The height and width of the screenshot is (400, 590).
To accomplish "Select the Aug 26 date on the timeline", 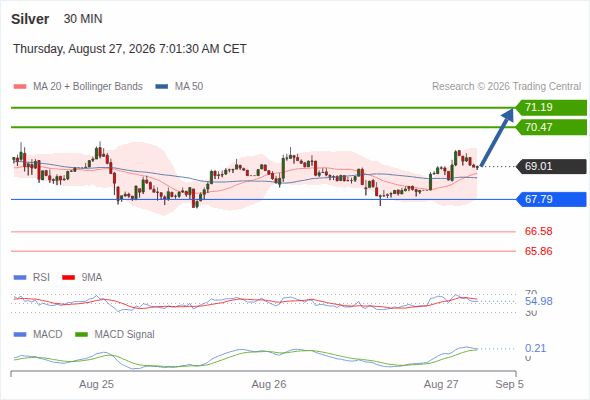I will coord(269,385).
